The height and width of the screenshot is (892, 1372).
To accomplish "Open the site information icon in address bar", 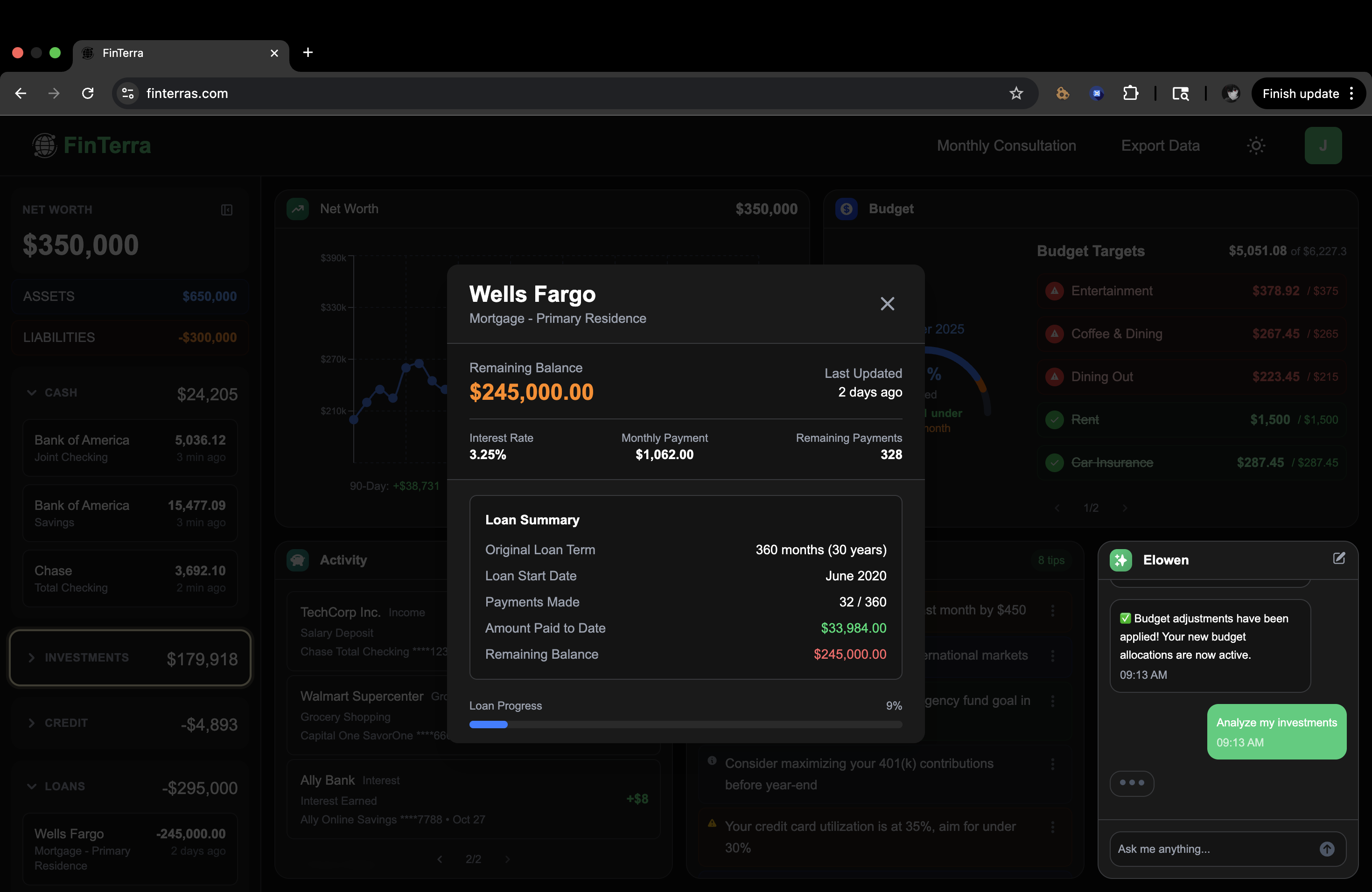I will pos(128,93).
